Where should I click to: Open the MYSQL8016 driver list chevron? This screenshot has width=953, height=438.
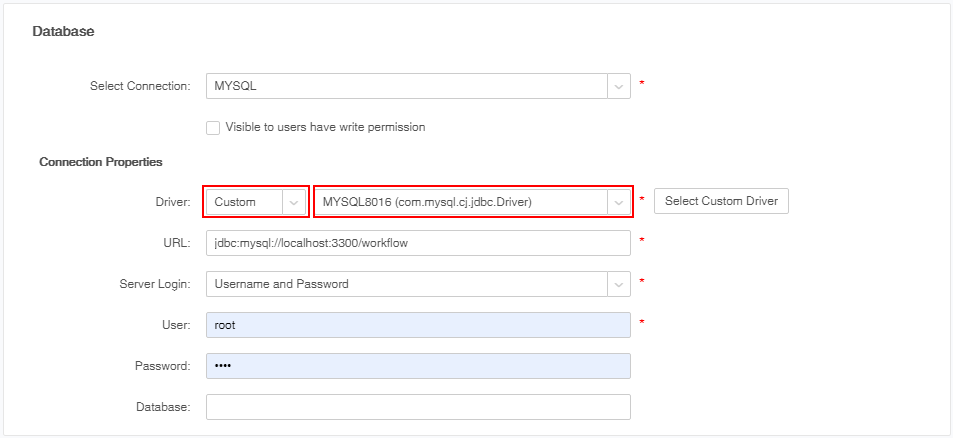[x=619, y=202]
